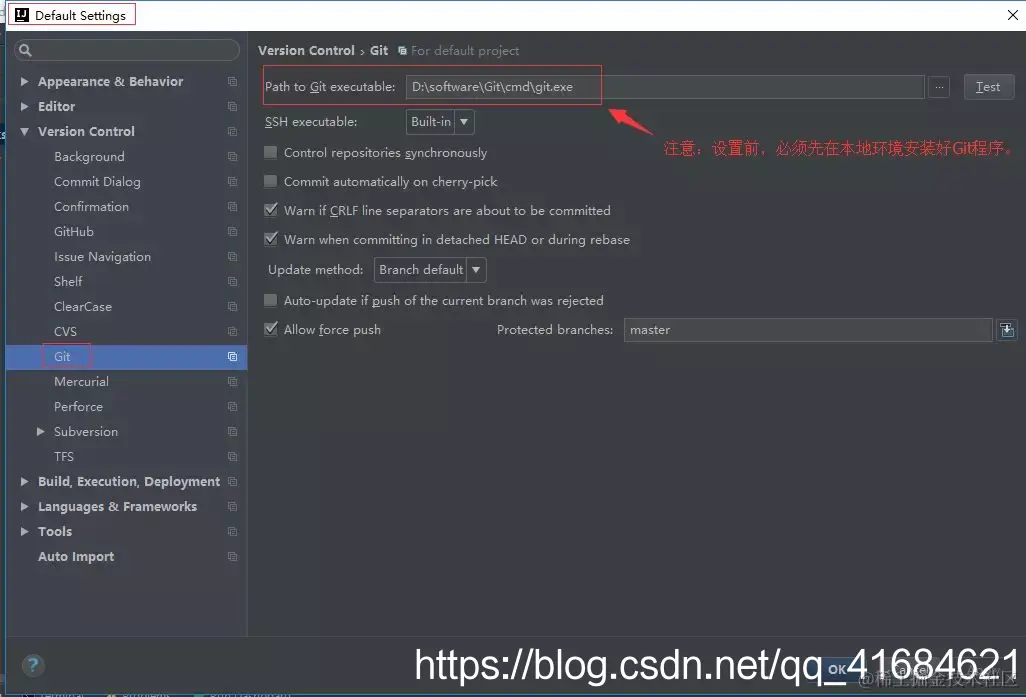Viewport: 1026px width, 697px height.
Task: Click project-level icon beside Background row
Action: click(232, 156)
